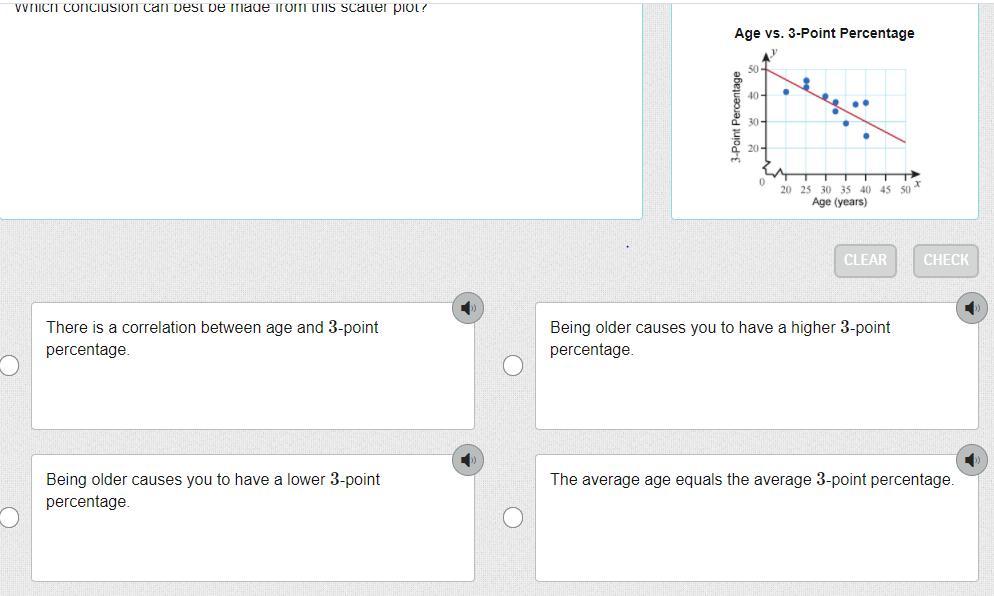Play audio for the lower 3-point percentage answer

point(468,460)
